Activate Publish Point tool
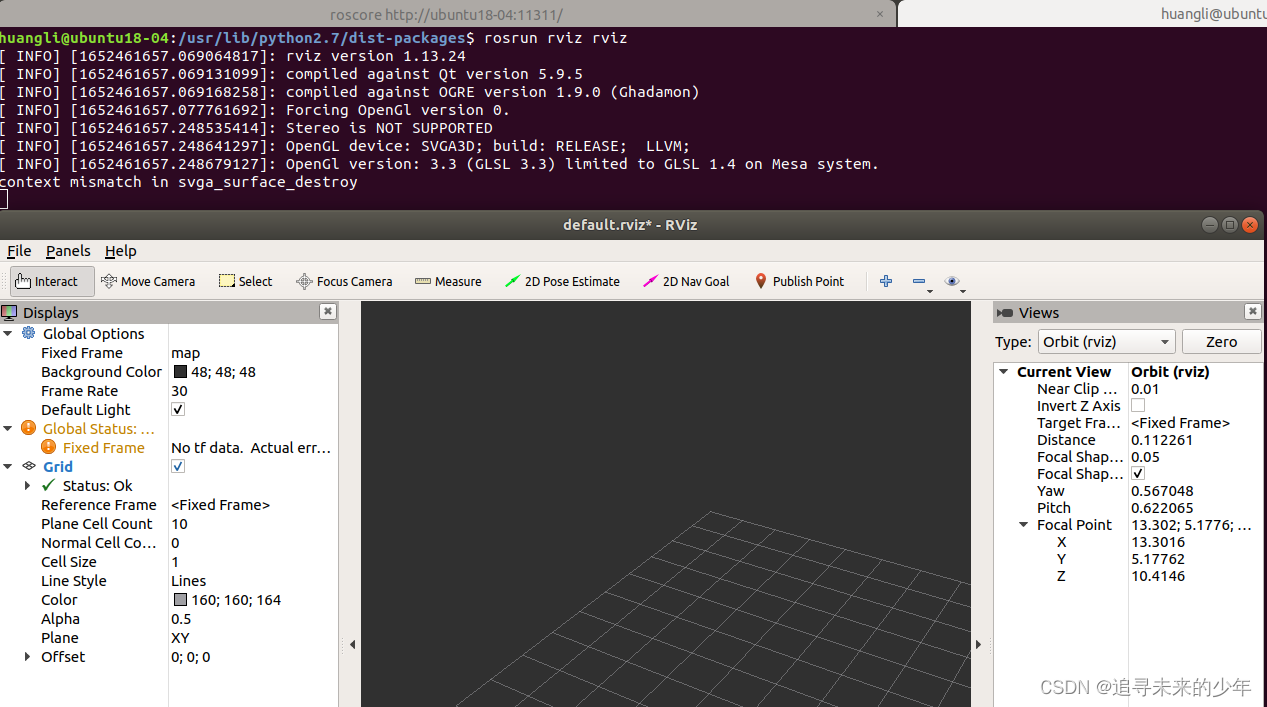 click(799, 281)
